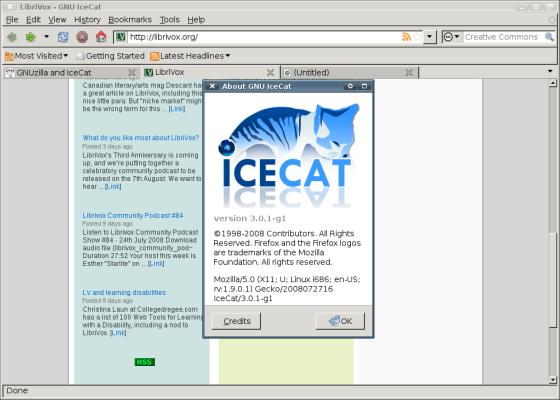Click the orange RSS feed icon in address bar
Viewport: 560px width, 400px height.
tap(406, 37)
